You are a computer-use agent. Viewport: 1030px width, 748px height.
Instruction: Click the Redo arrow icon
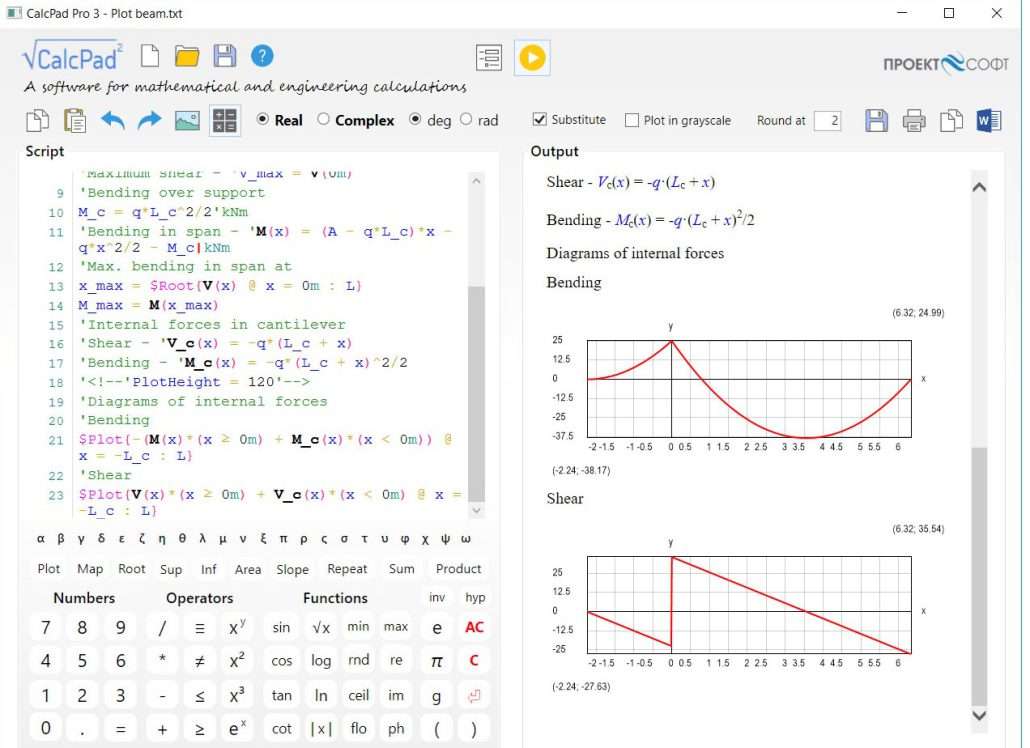pyautogui.click(x=149, y=121)
